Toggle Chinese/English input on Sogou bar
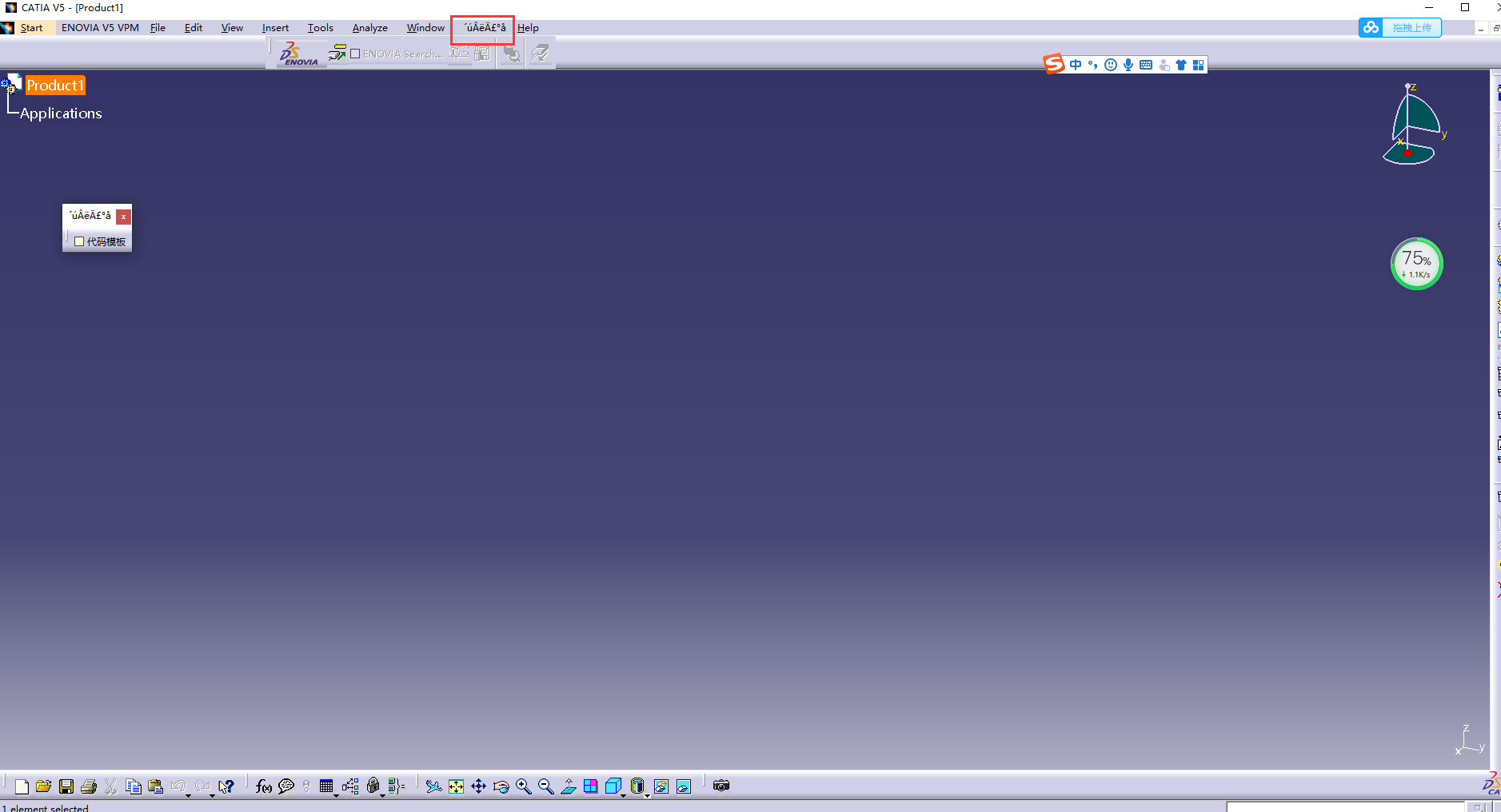 (1075, 64)
